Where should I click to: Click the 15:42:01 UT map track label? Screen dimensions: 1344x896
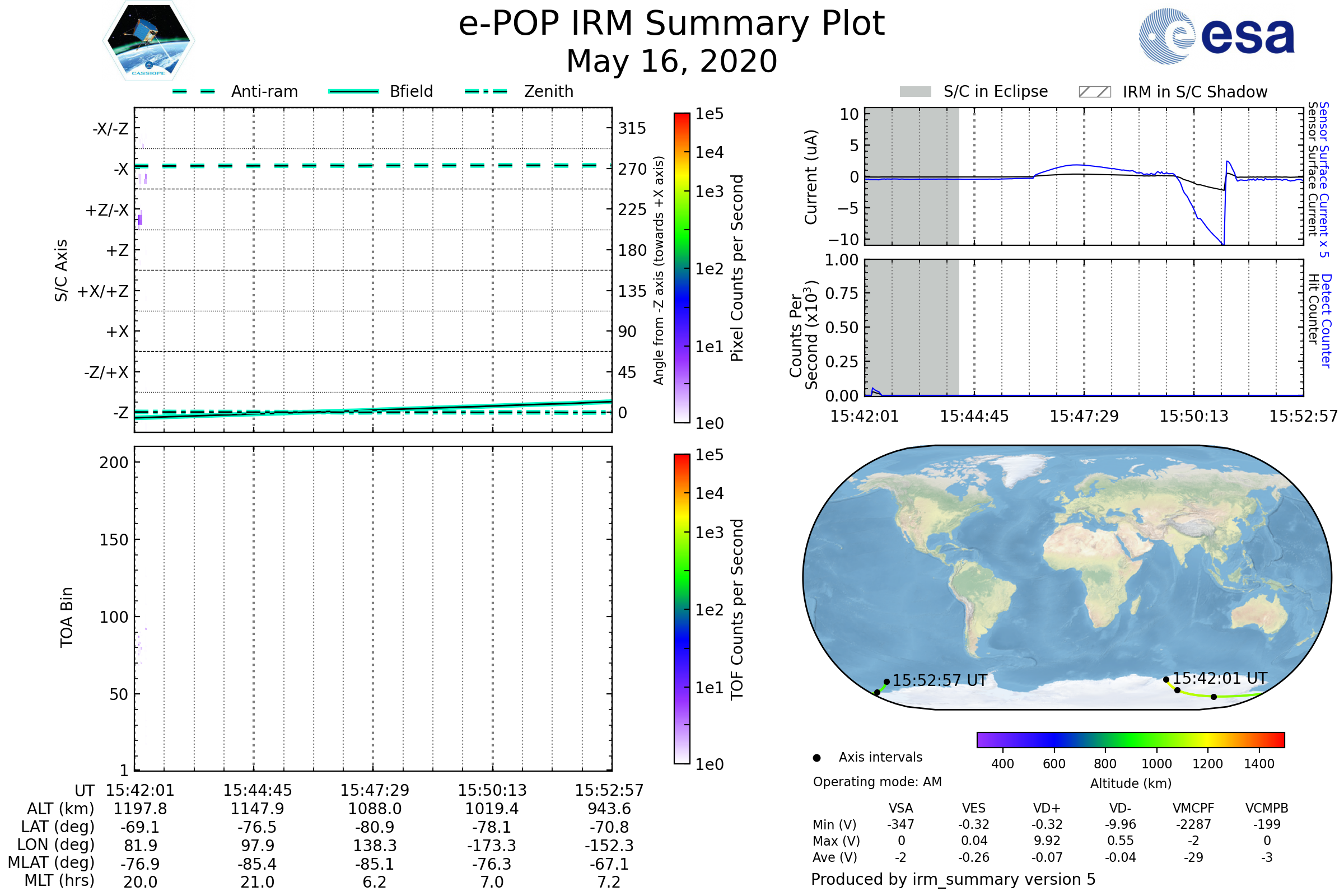point(1220,678)
